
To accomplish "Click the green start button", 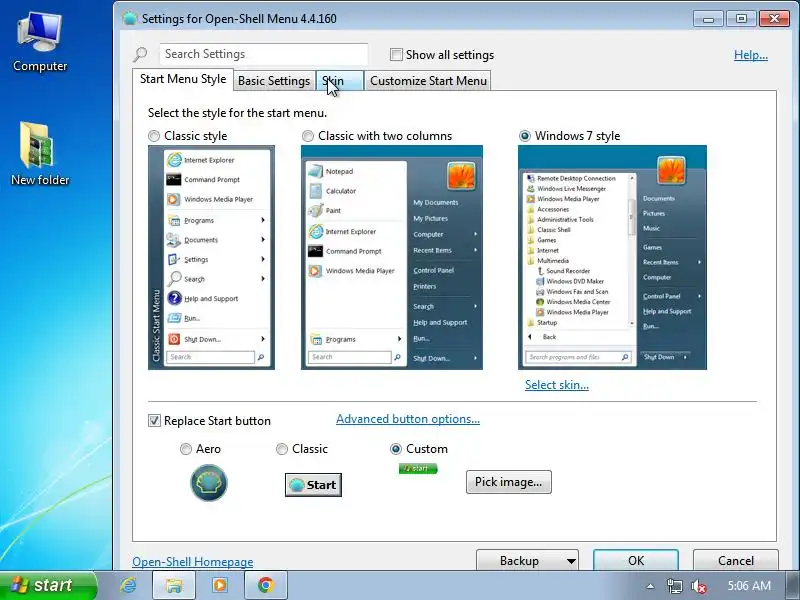I will [48, 585].
